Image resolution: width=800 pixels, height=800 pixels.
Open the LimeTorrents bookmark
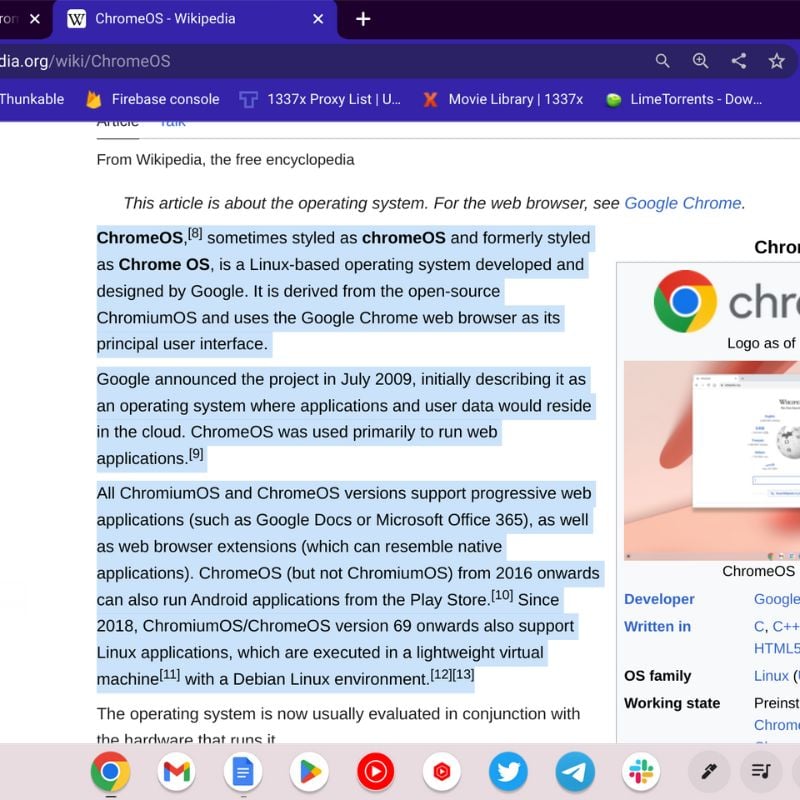(688, 99)
